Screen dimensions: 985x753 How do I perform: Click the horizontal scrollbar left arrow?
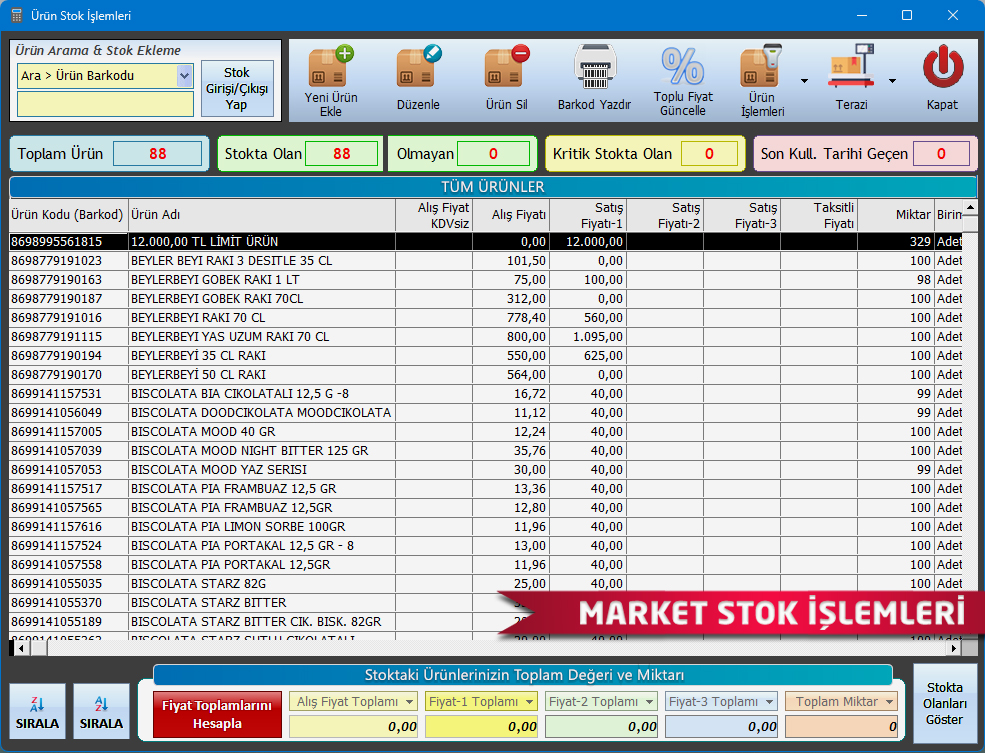pyautogui.click(x=20, y=647)
